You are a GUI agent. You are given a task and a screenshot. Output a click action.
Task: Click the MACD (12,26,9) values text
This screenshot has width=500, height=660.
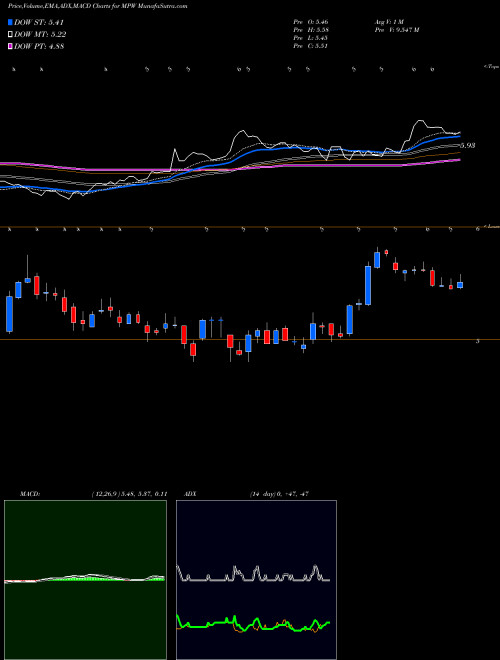(129, 494)
